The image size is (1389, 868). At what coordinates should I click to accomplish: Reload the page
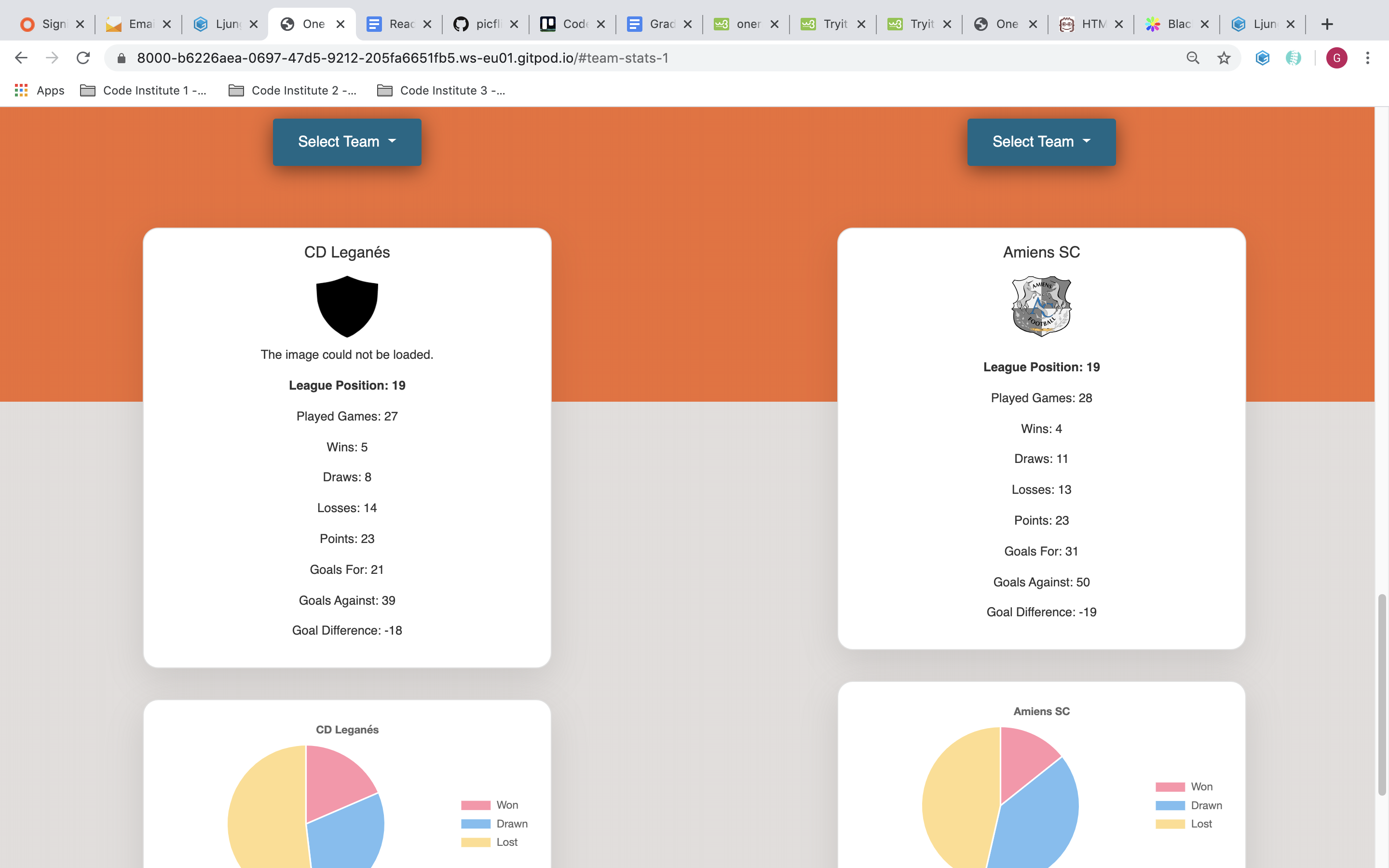point(83,58)
